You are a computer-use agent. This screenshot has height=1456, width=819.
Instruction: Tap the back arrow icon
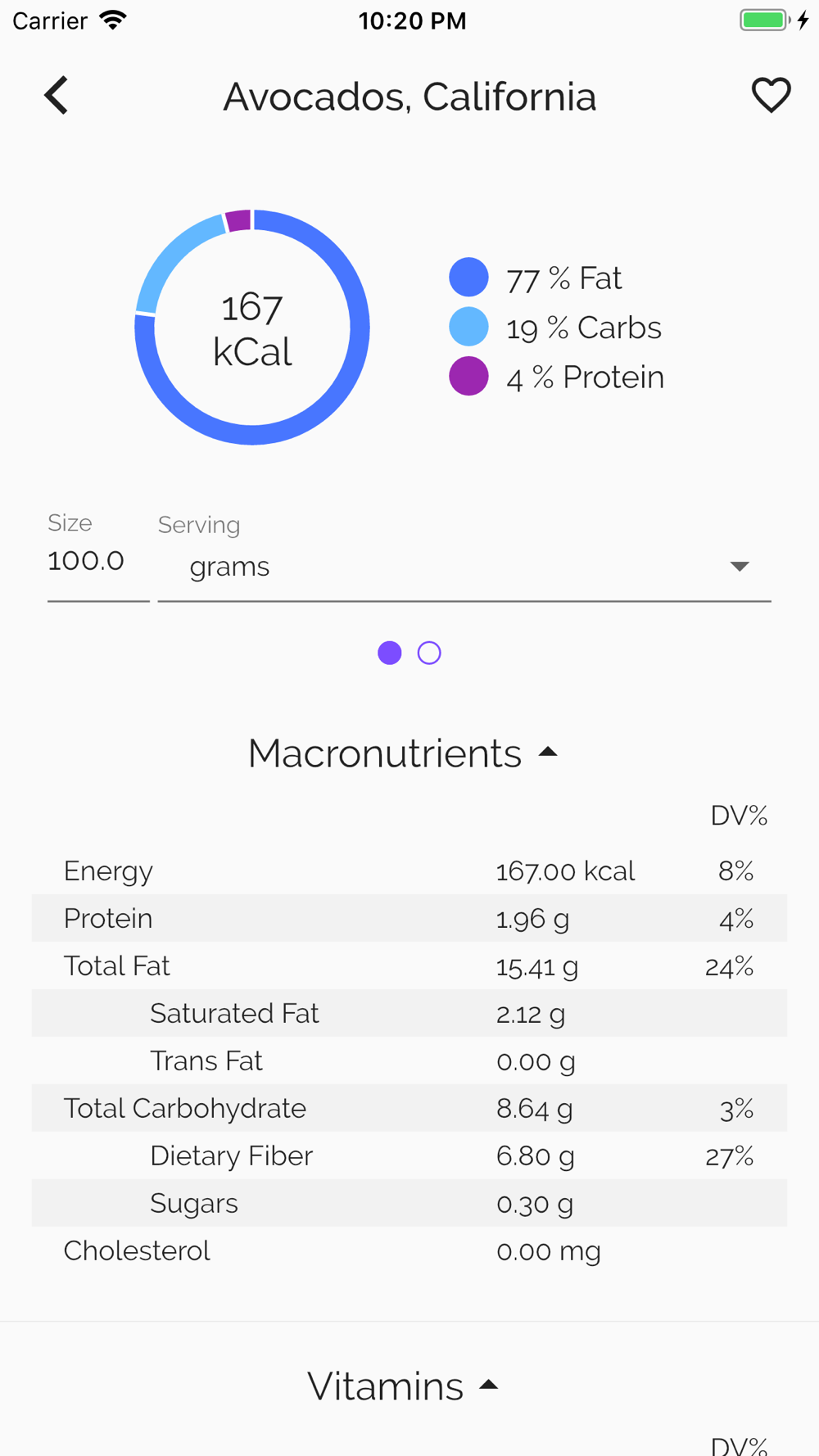click(x=57, y=96)
